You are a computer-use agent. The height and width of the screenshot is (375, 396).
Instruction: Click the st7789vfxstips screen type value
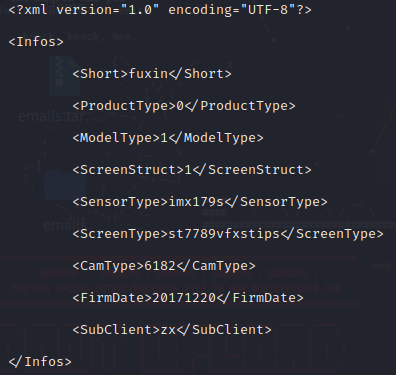[224, 234]
